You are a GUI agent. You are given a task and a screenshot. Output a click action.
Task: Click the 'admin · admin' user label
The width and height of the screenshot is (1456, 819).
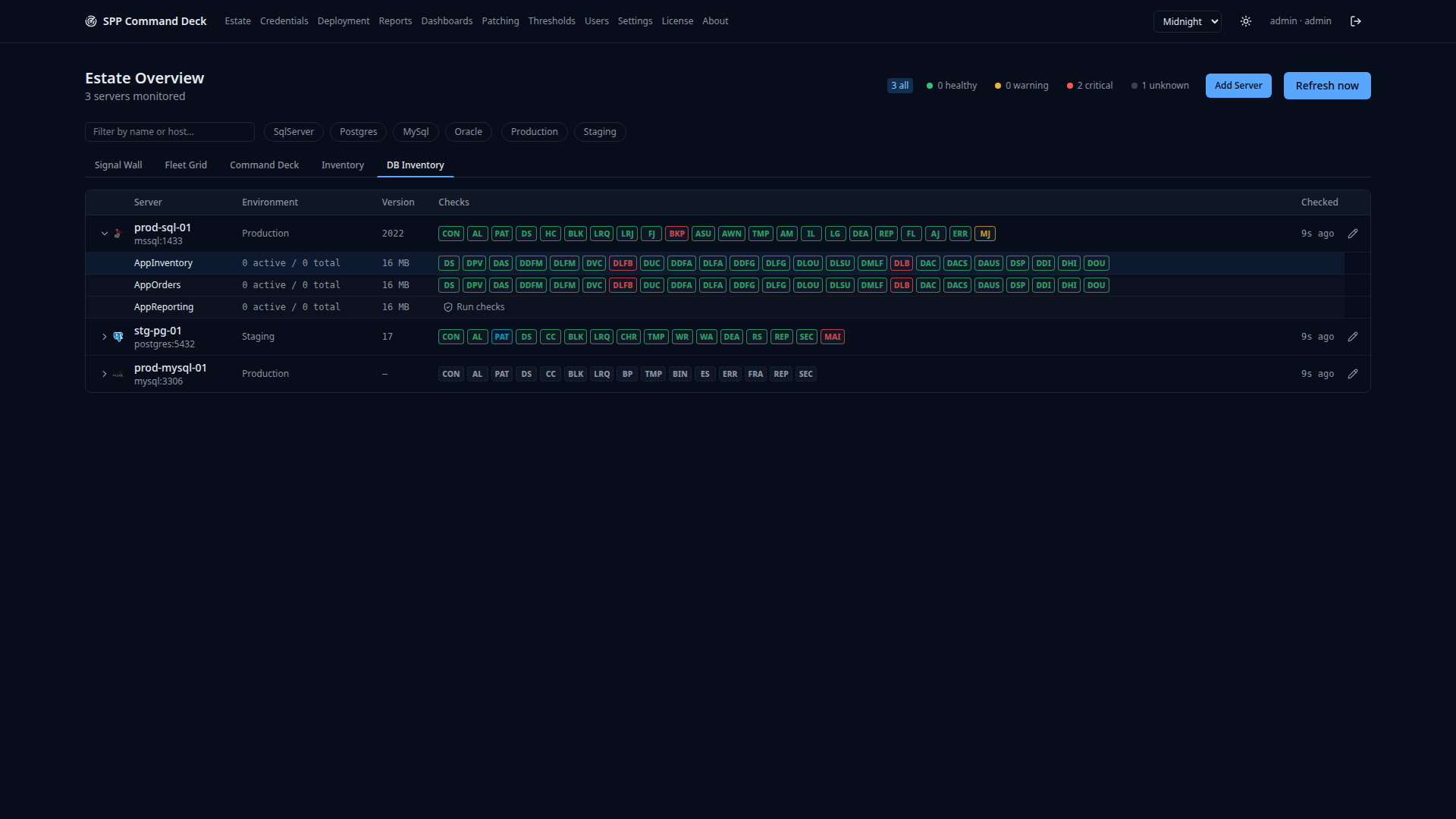coord(1301,21)
